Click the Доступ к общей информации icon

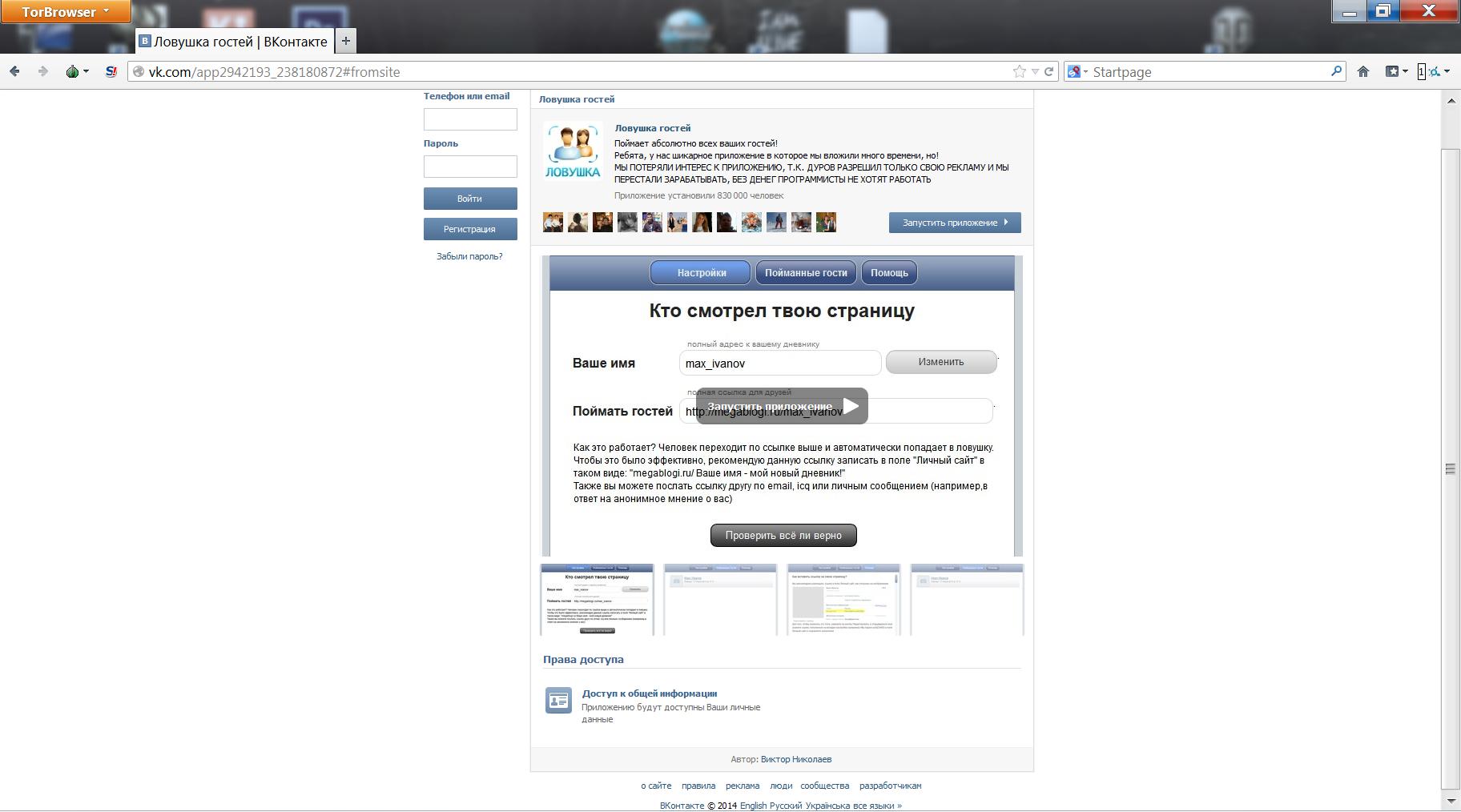coord(558,700)
